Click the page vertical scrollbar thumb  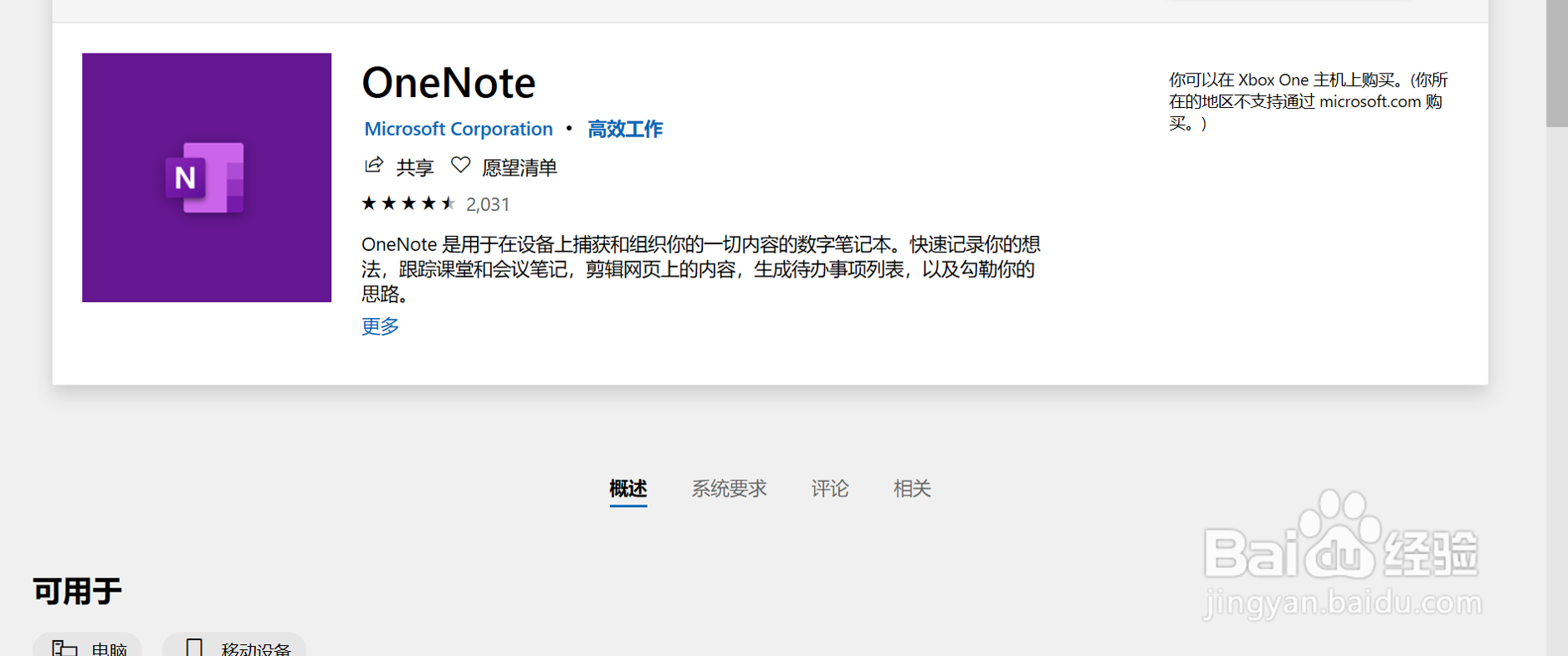click(x=1557, y=64)
